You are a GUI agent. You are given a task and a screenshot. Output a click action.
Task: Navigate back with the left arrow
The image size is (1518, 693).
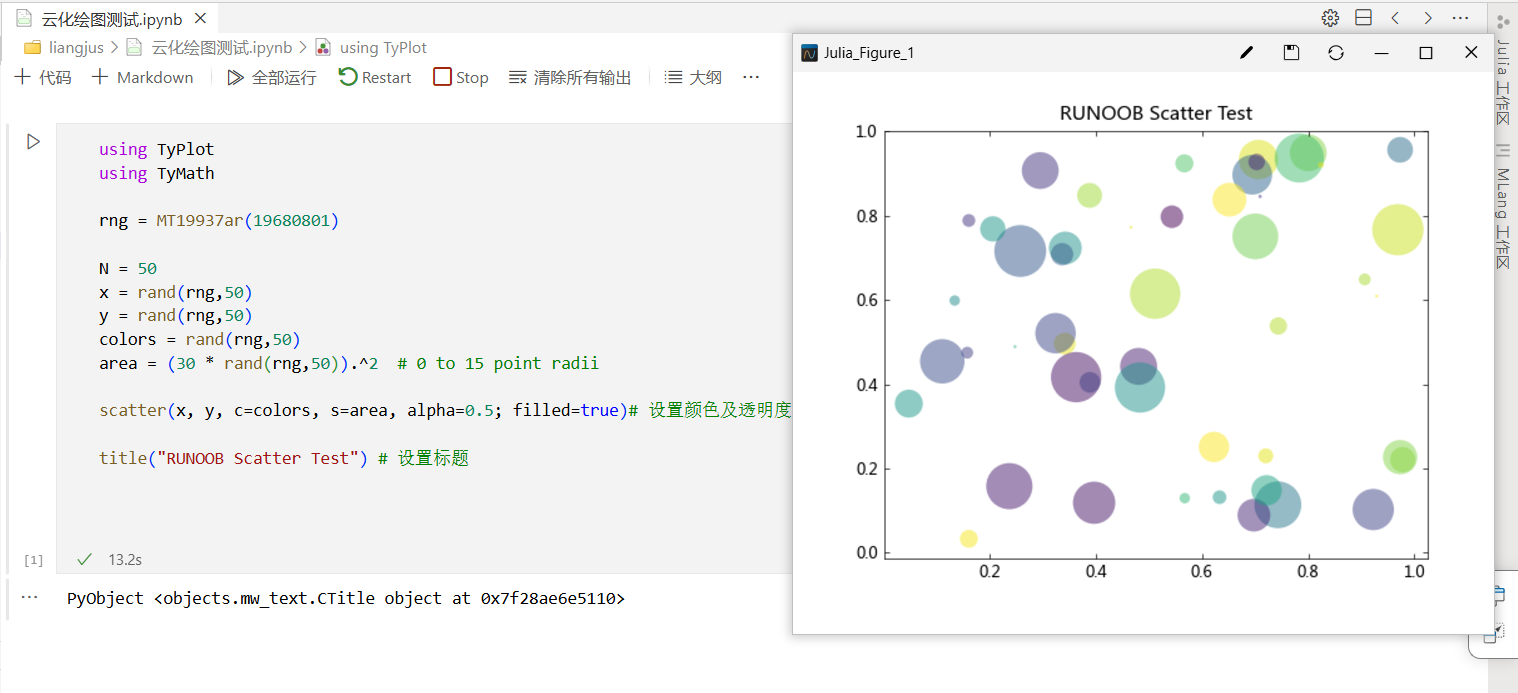(1395, 18)
